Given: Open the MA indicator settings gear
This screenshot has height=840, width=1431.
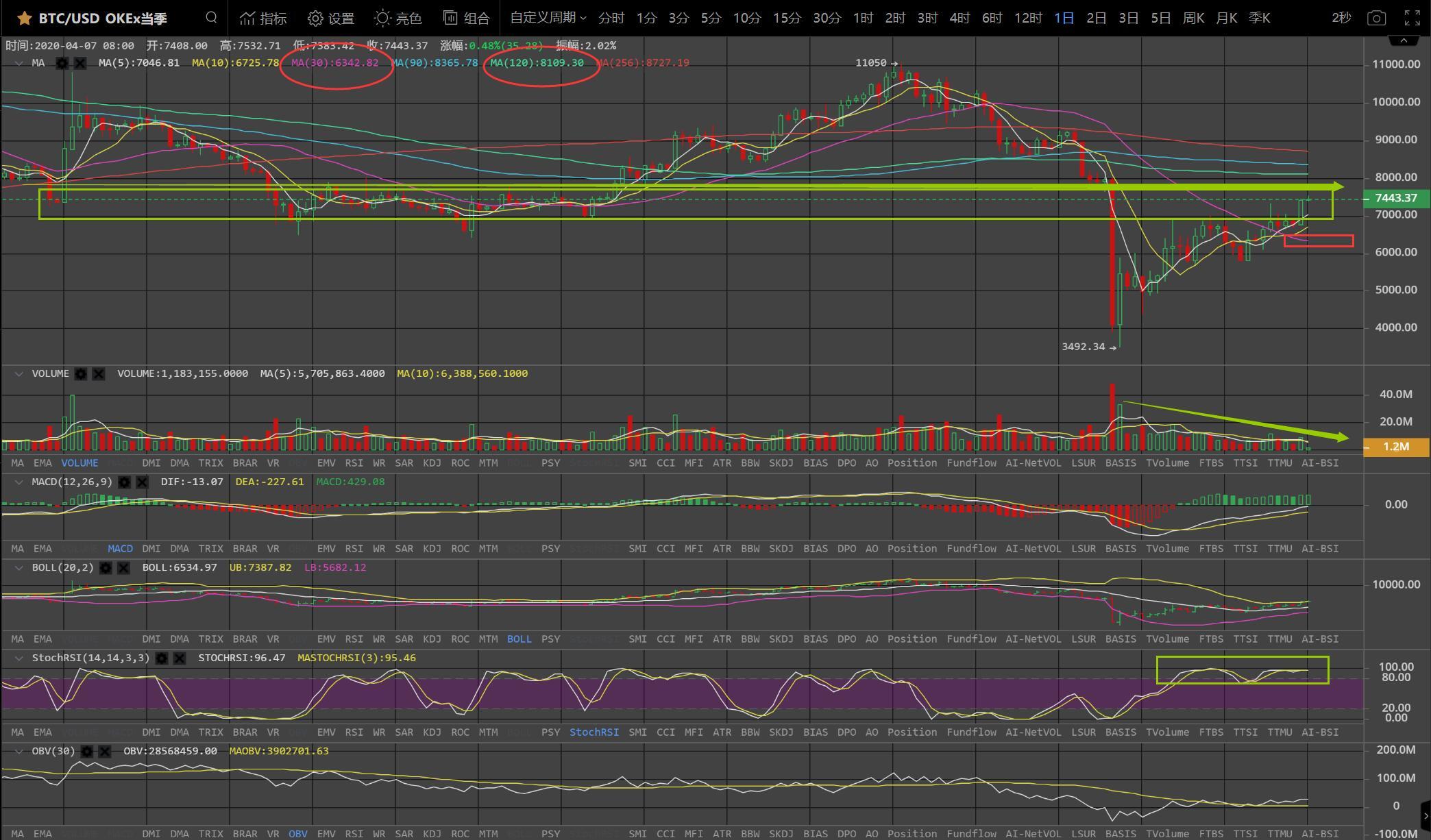Looking at the screenshot, I should pyautogui.click(x=62, y=63).
